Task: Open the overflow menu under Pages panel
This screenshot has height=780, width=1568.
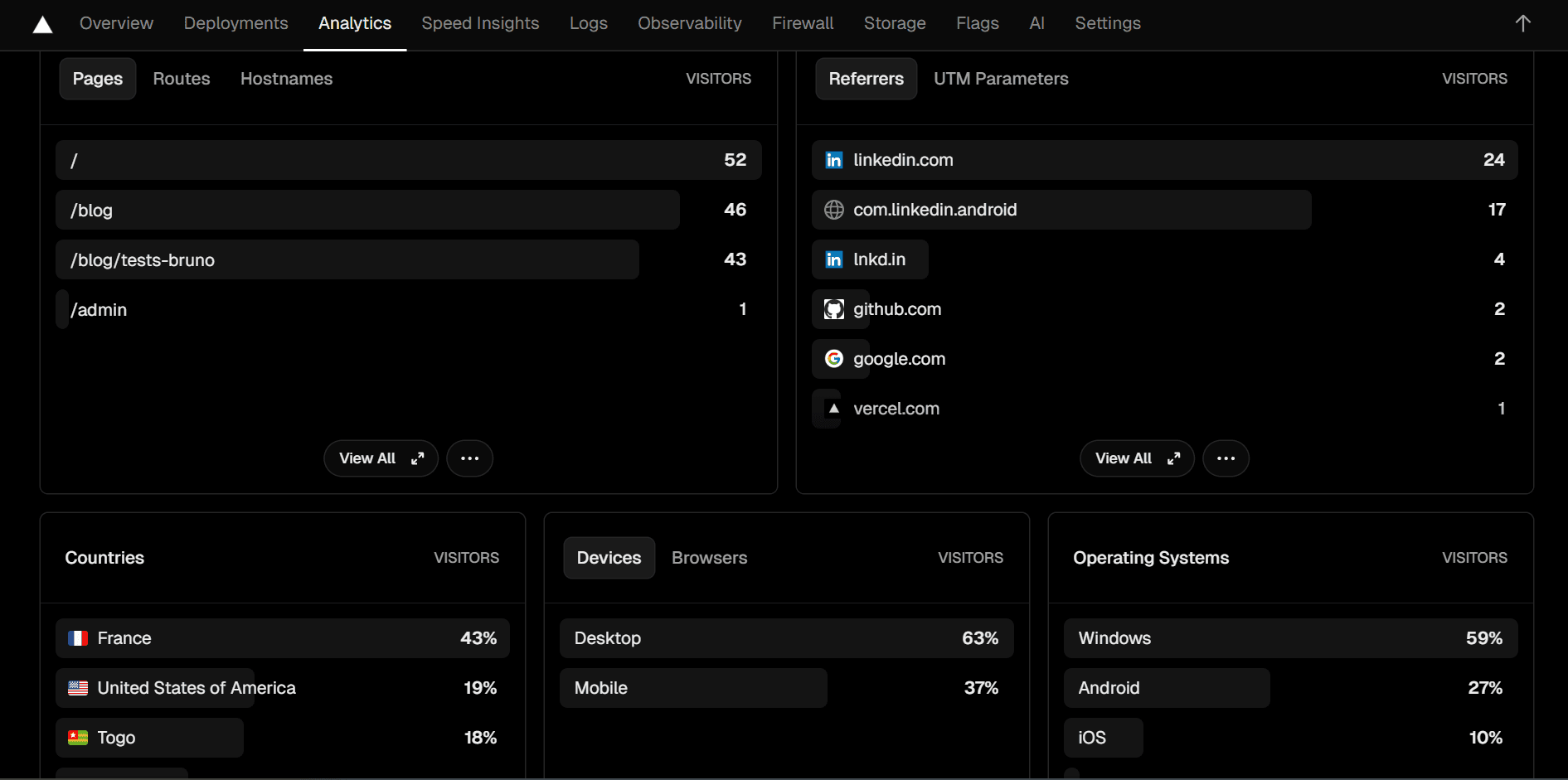Action: pyautogui.click(x=469, y=458)
